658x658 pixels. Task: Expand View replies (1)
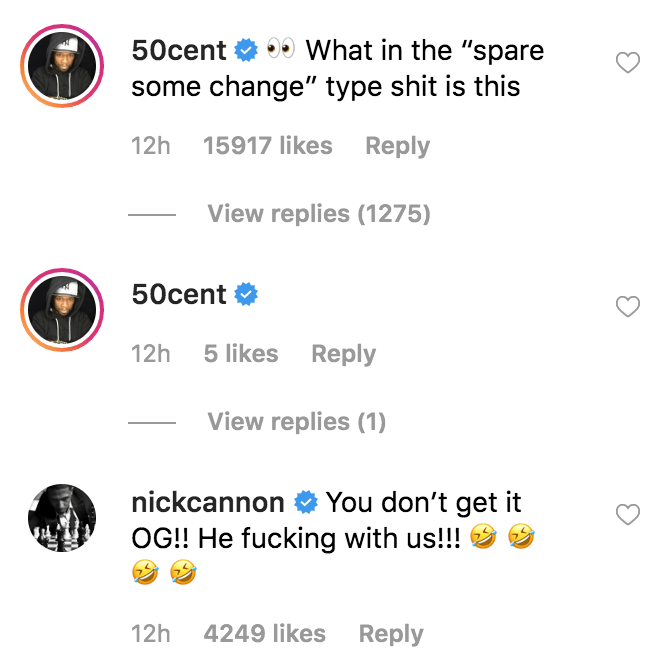pos(296,422)
